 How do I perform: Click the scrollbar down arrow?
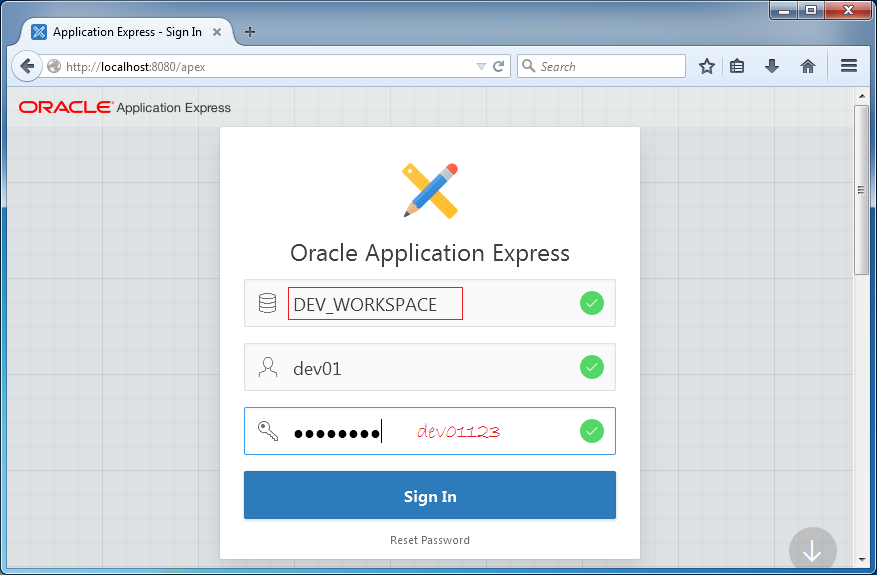click(861, 559)
